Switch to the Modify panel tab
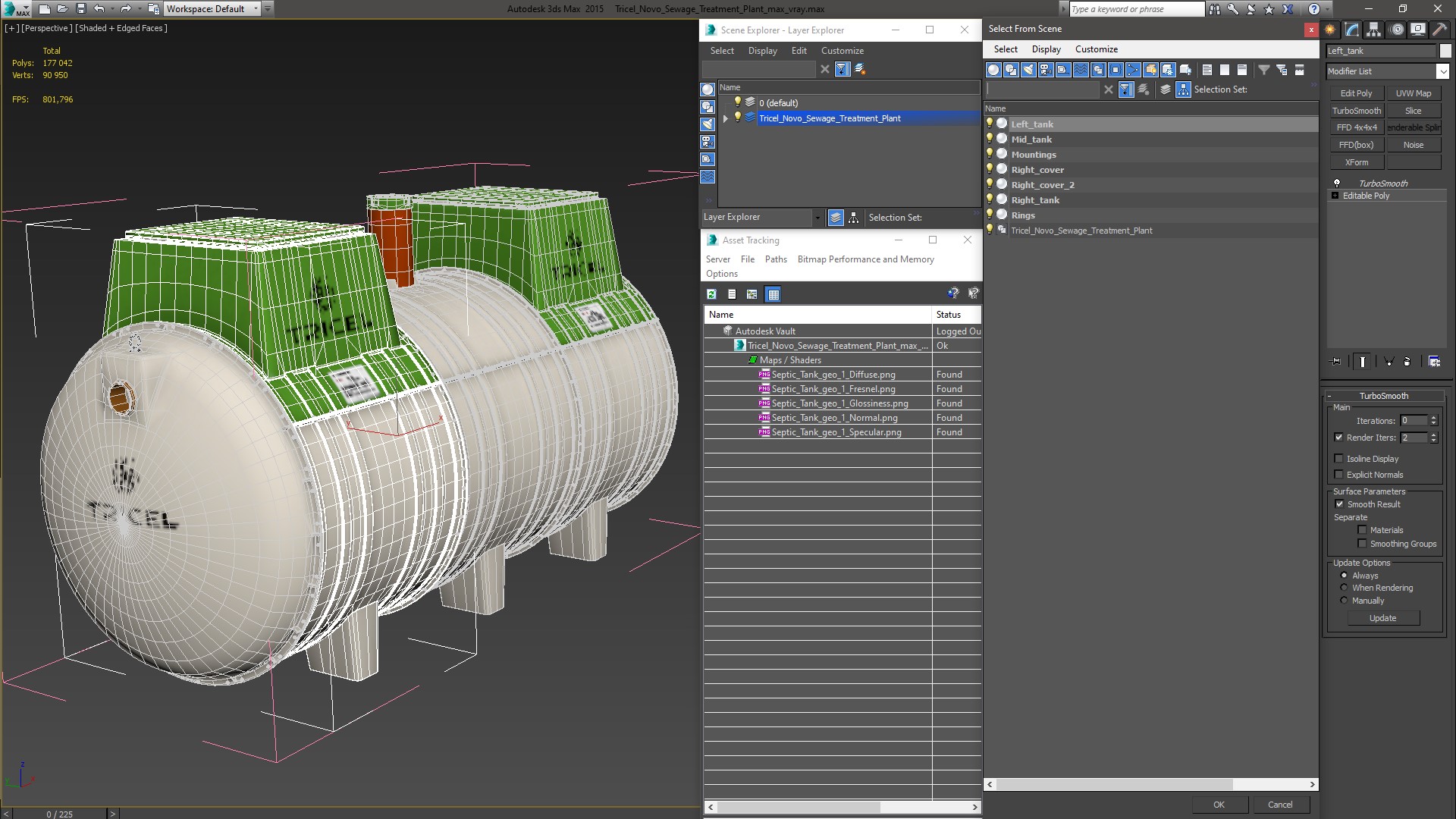 (x=1352, y=30)
